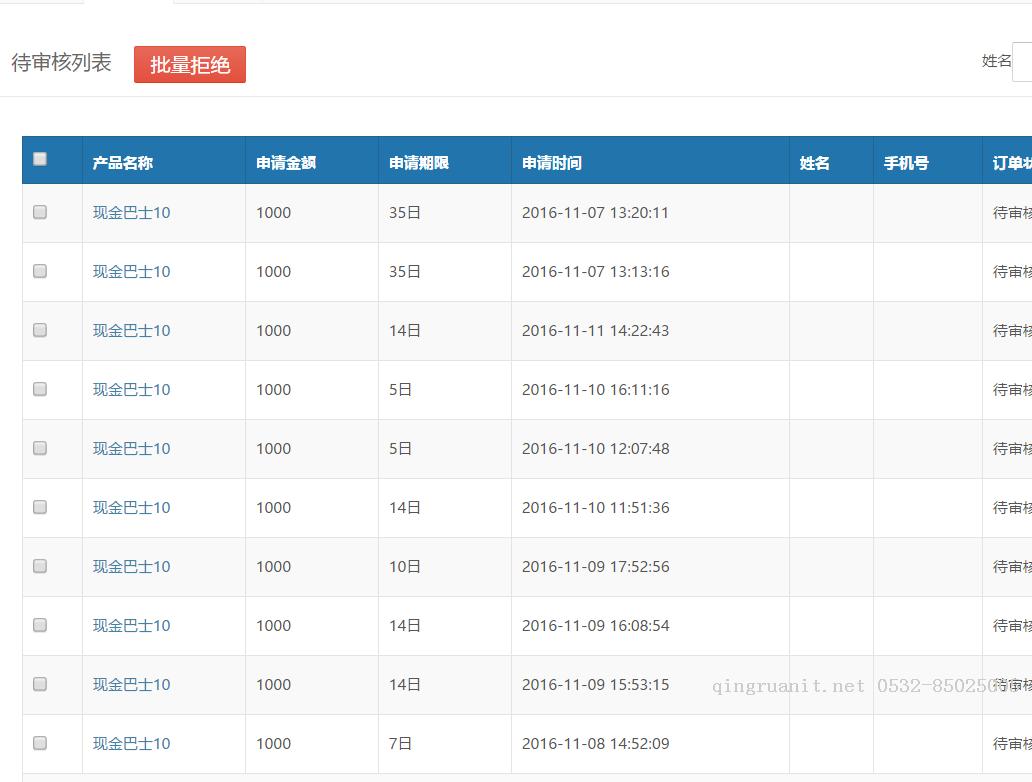Open 现金巴士10 link in 17:52:56 row

click(x=132, y=567)
